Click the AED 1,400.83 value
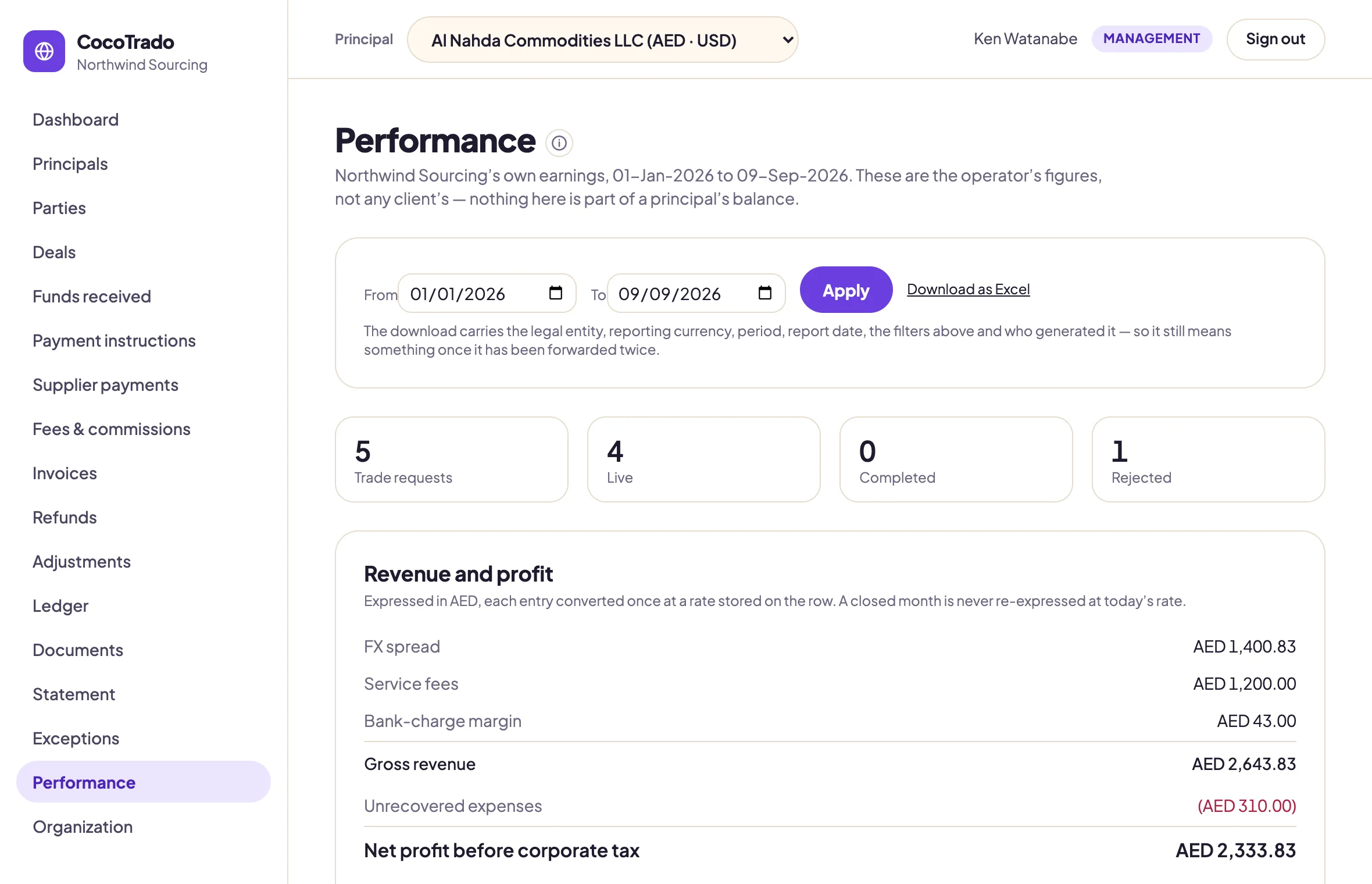This screenshot has width=1372, height=884. (x=1245, y=647)
